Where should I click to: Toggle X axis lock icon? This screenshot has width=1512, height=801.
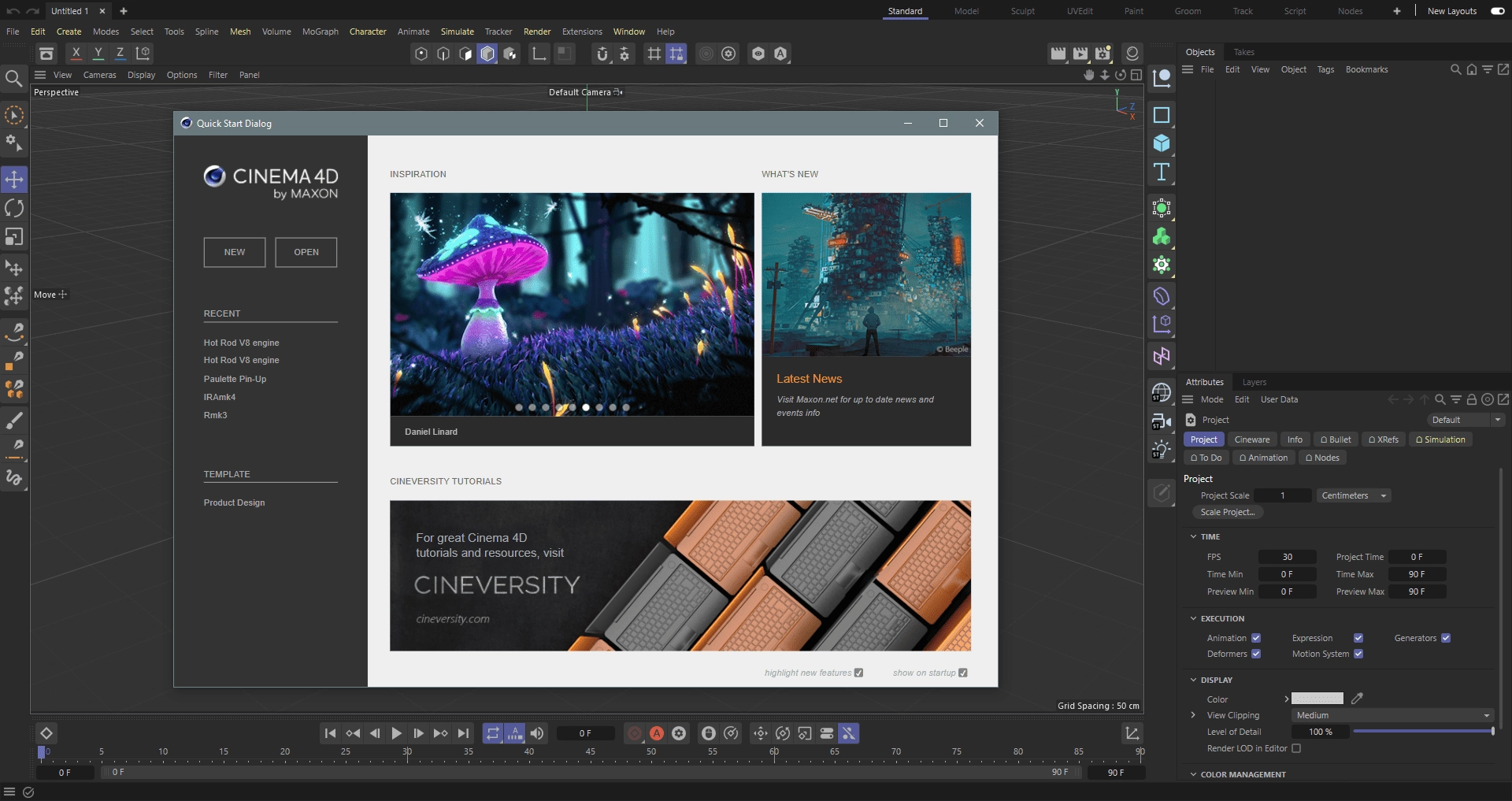pyautogui.click(x=76, y=53)
